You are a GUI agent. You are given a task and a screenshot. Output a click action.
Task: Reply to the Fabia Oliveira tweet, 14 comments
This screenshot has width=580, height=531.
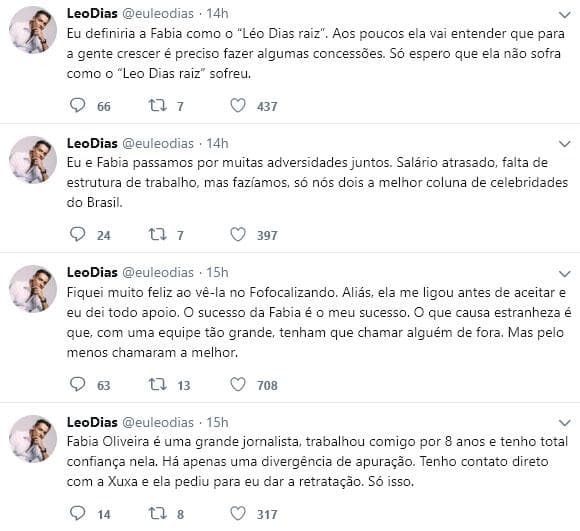[78, 514]
